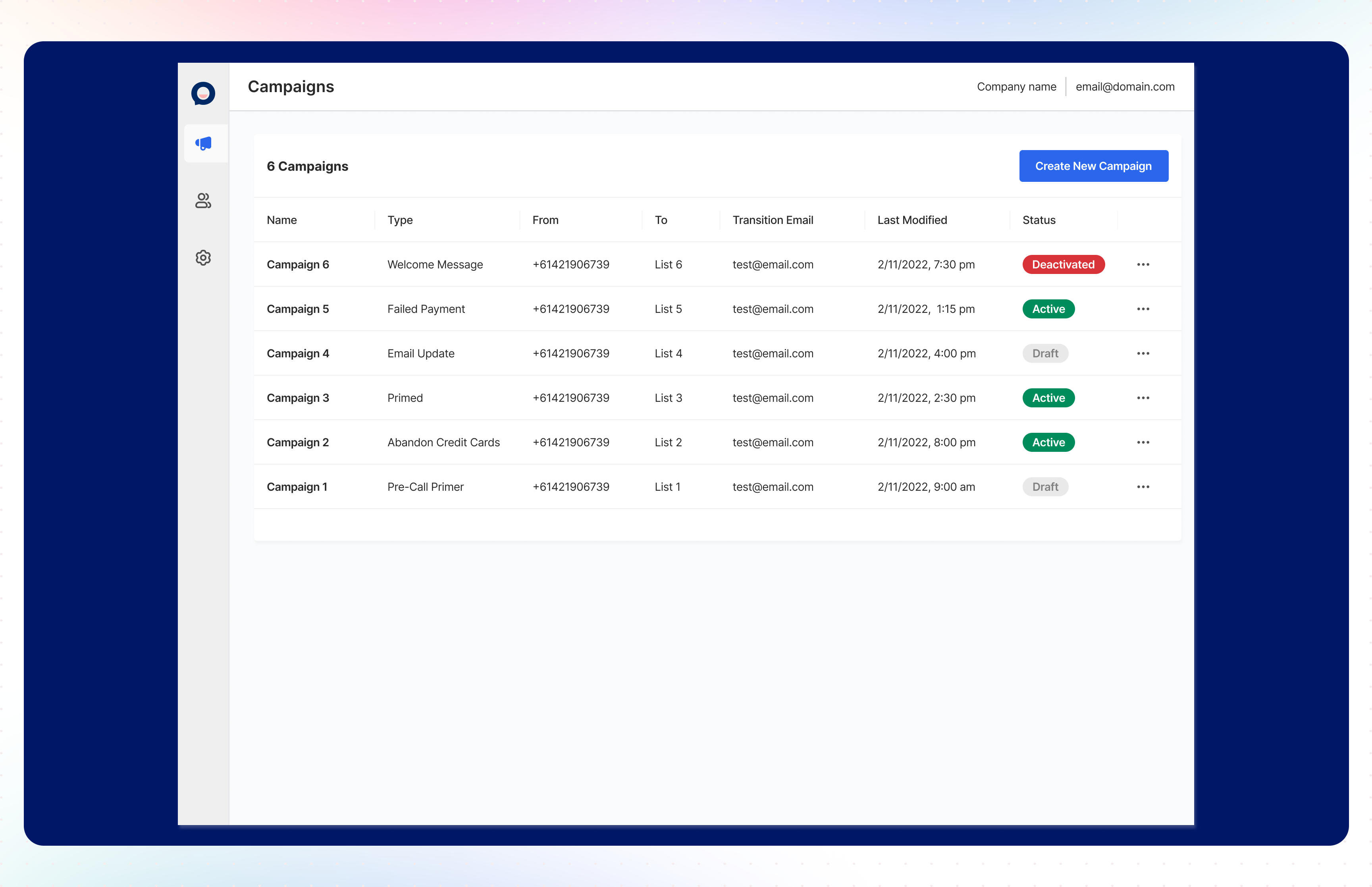Click the List 2 recipient cell

668,442
